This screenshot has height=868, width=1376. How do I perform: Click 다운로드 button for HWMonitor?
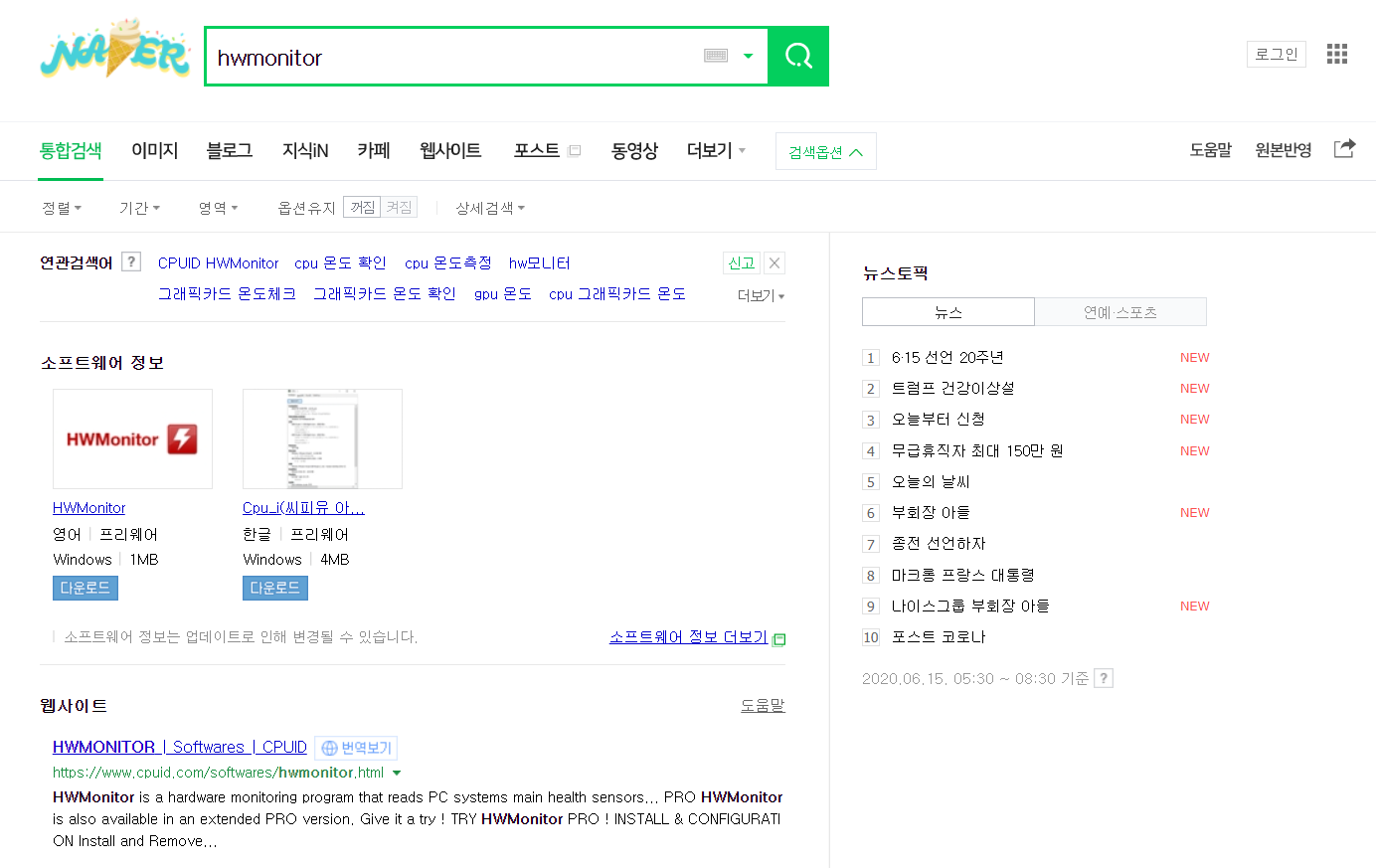86,588
